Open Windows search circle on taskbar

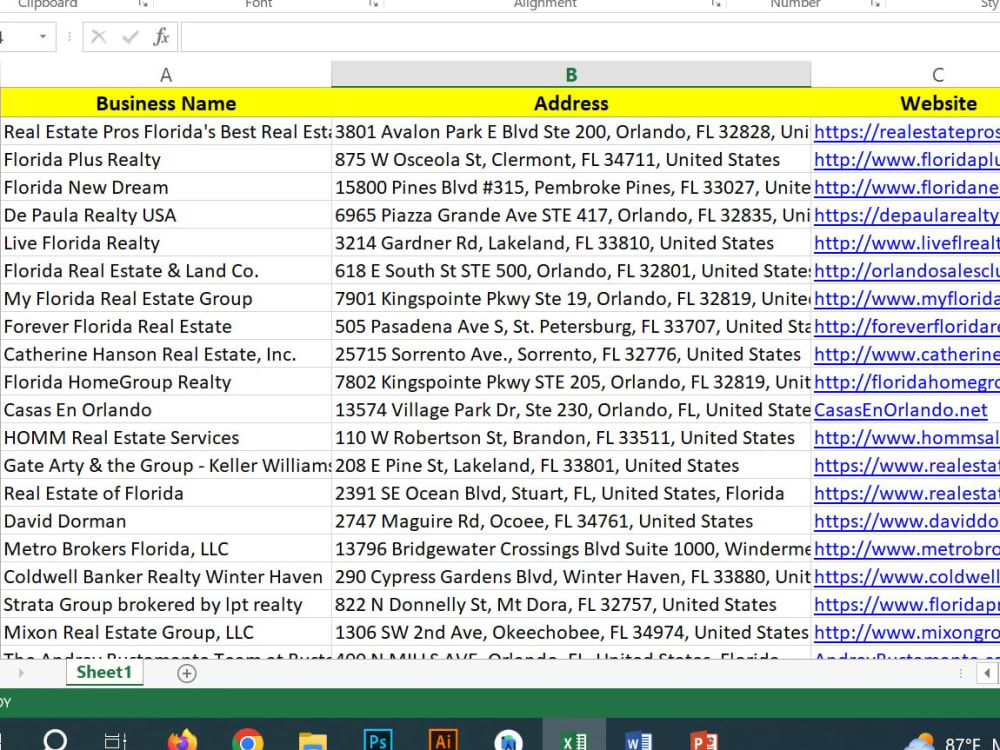pos(55,739)
